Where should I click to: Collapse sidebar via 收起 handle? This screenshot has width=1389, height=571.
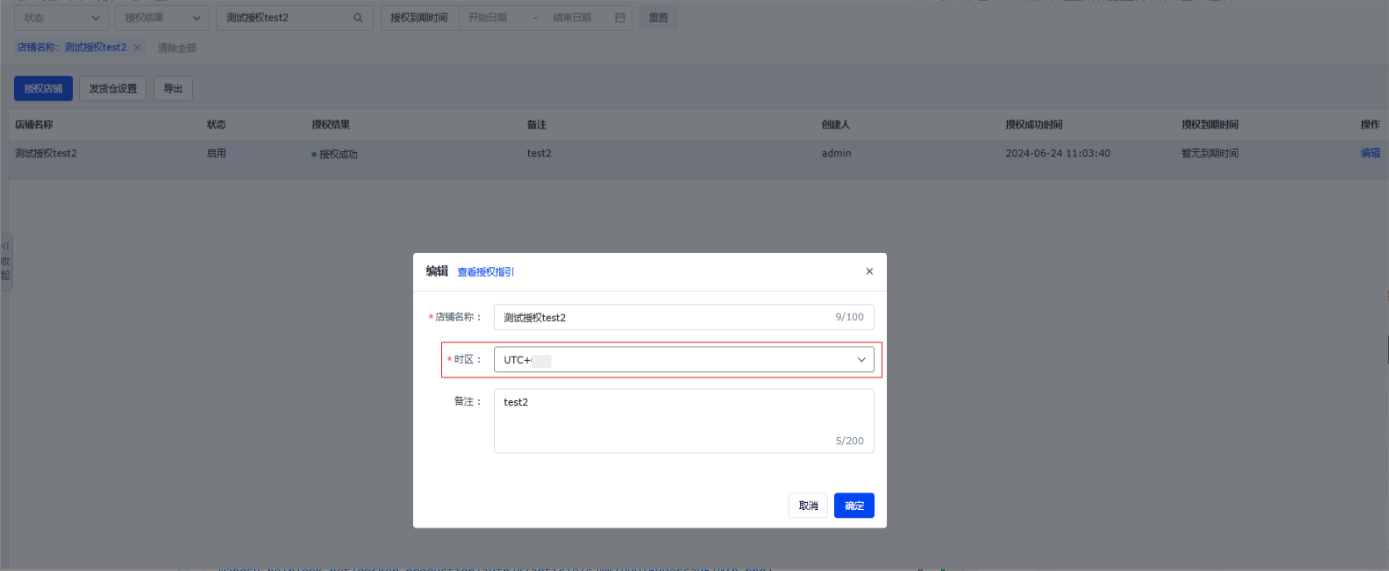click(x=6, y=262)
